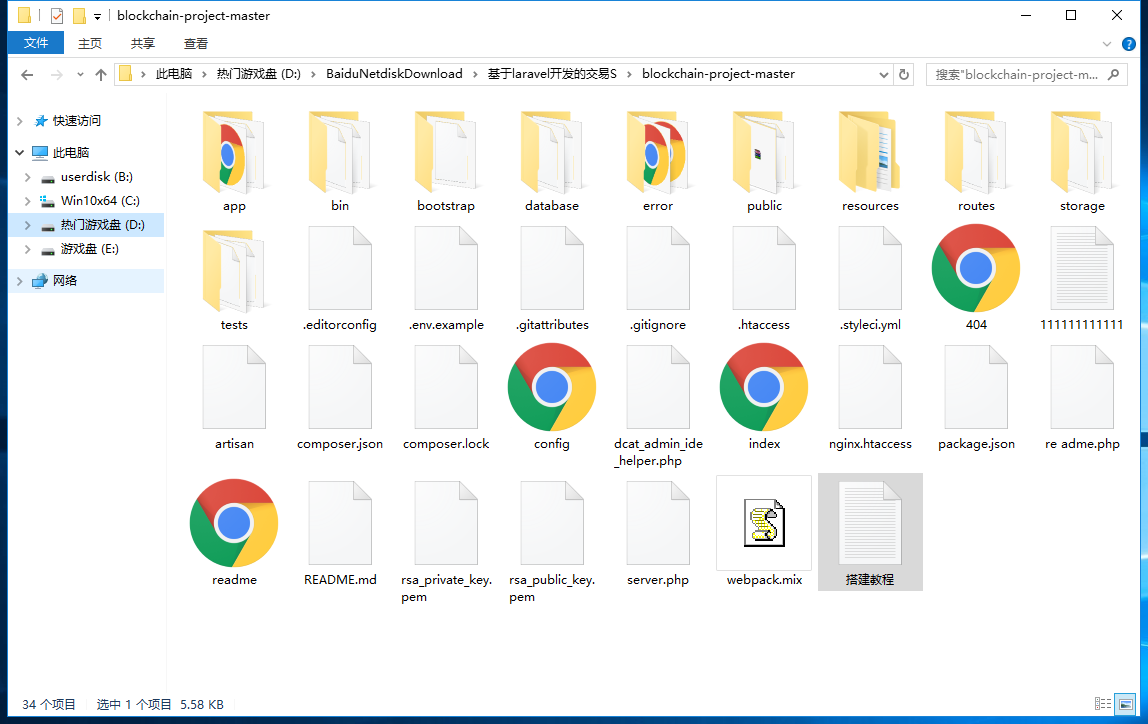1148x724 pixels.
Task: Switch to large icons view in status bar
Action: 1125,704
